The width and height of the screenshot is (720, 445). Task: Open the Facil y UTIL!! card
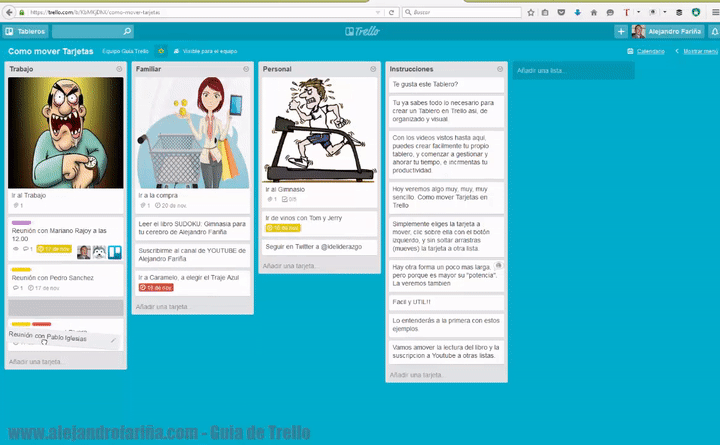[x=446, y=302]
